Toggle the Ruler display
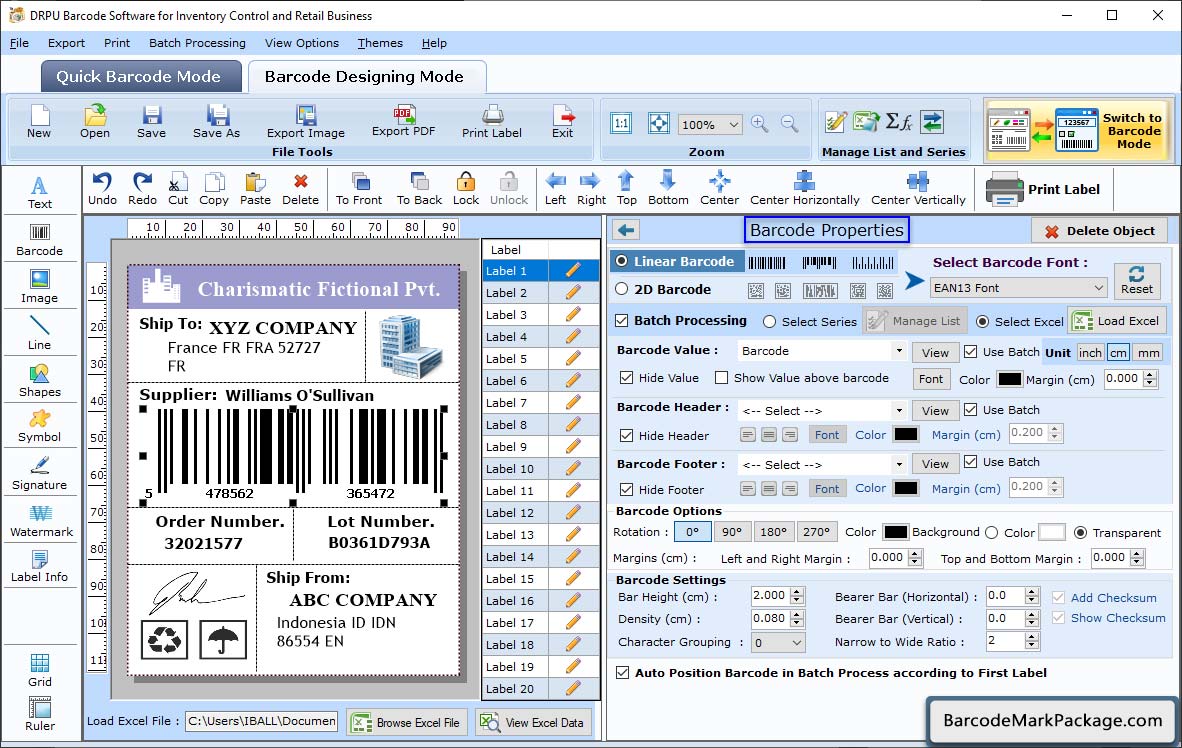 click(x=39, y=715)
